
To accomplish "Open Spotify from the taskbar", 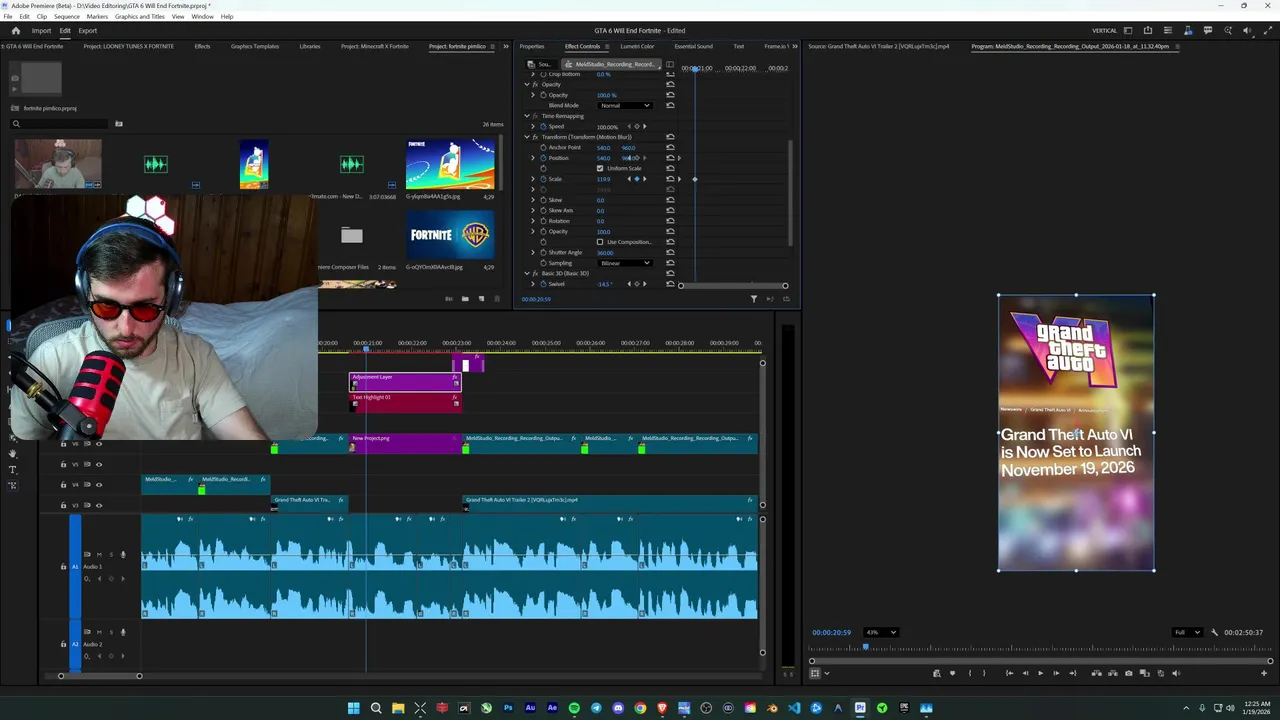I will 574,708.
